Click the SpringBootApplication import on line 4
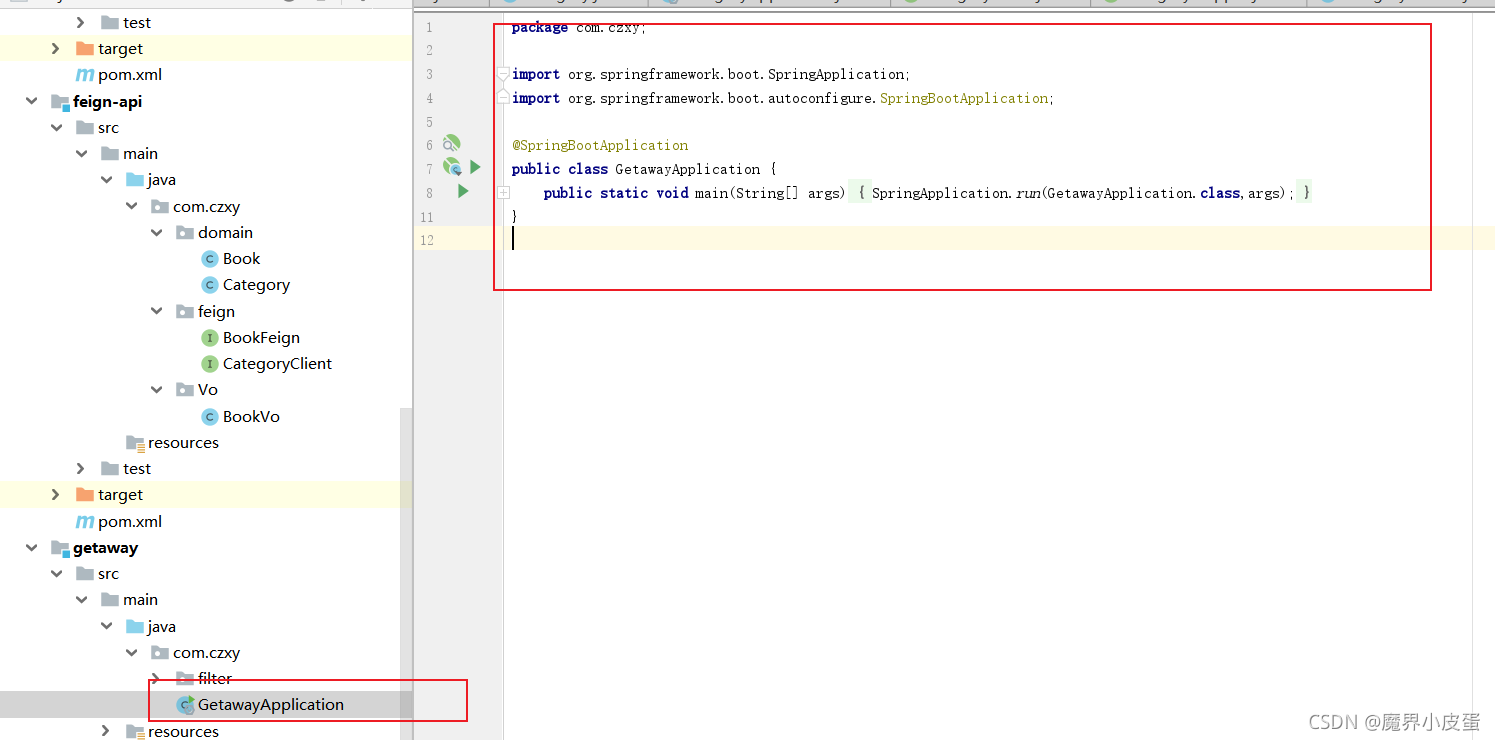This screenshot has width=1495, height=740. 783,98
